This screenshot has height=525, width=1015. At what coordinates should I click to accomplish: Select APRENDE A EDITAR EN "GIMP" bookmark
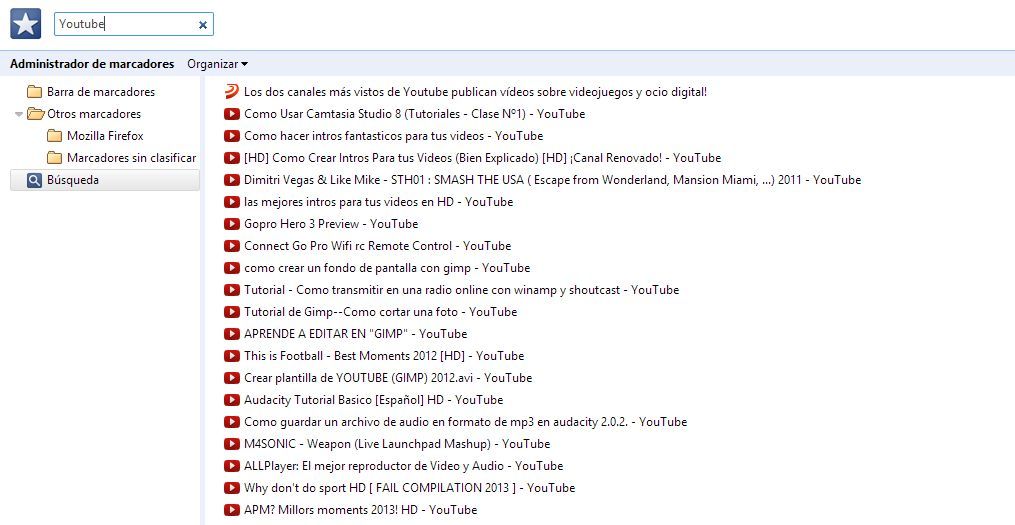[355, 334]
